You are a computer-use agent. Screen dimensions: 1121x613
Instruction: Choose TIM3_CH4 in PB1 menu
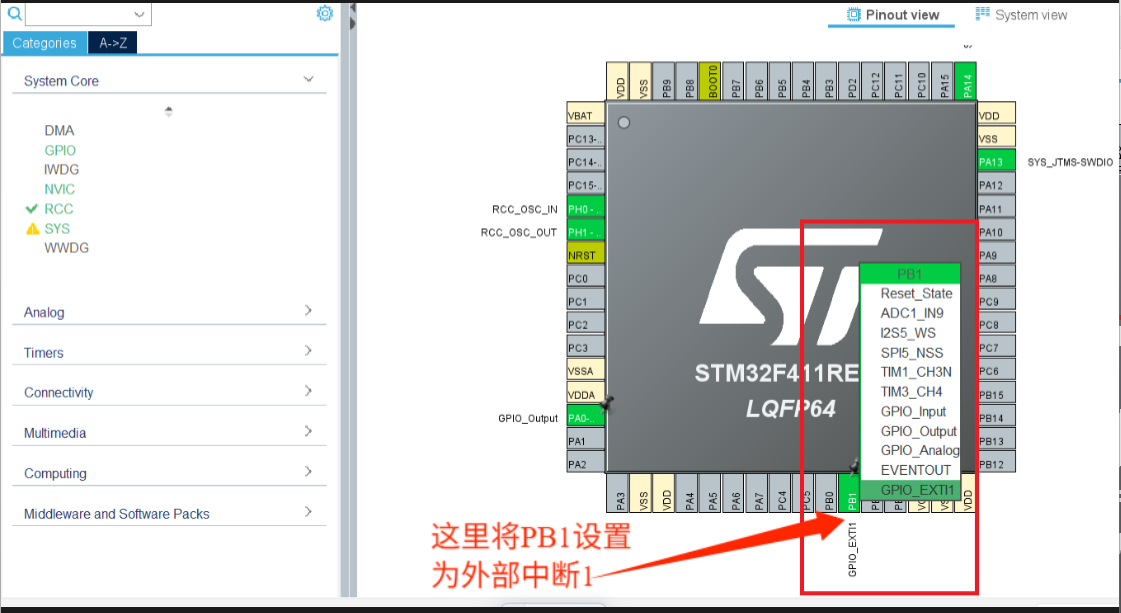pyautogui.click(x=910, y=392)
